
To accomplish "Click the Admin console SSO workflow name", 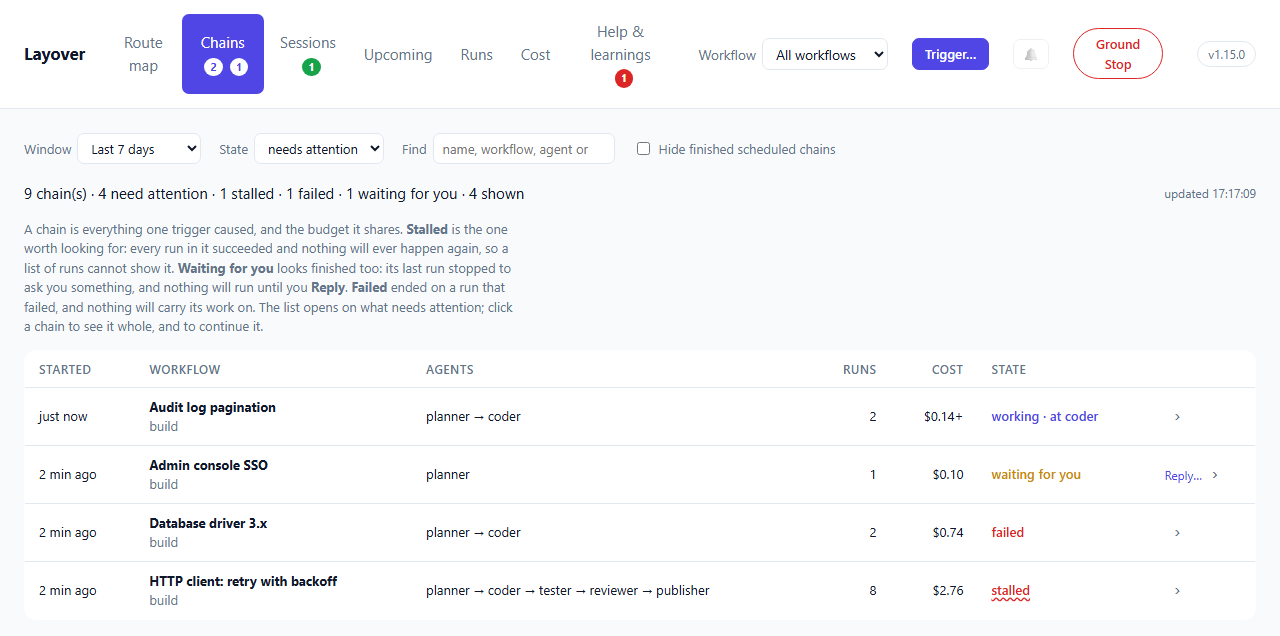I will coord(209,465).
